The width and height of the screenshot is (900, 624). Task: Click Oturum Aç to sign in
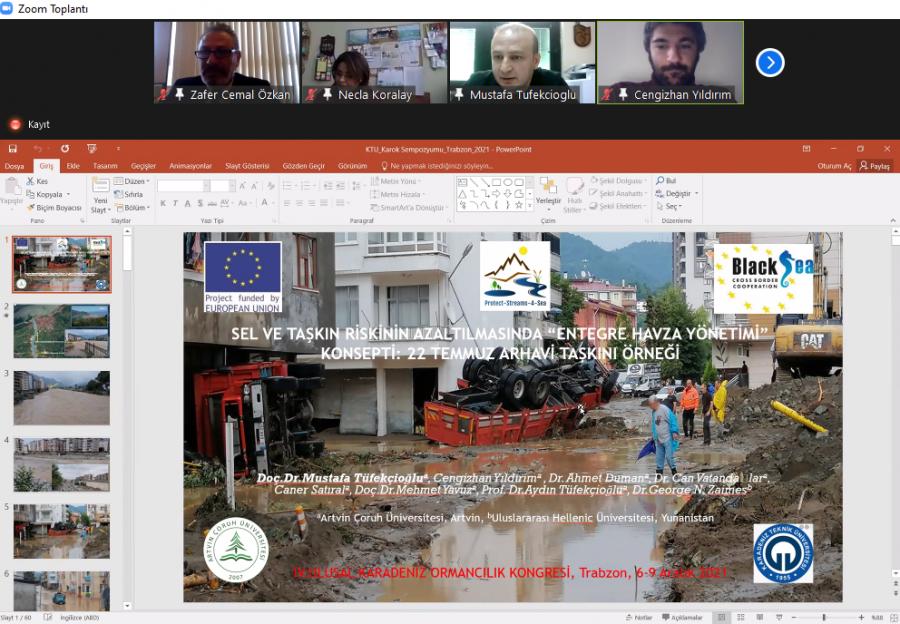pyautogui.click(x=835, y=166)
